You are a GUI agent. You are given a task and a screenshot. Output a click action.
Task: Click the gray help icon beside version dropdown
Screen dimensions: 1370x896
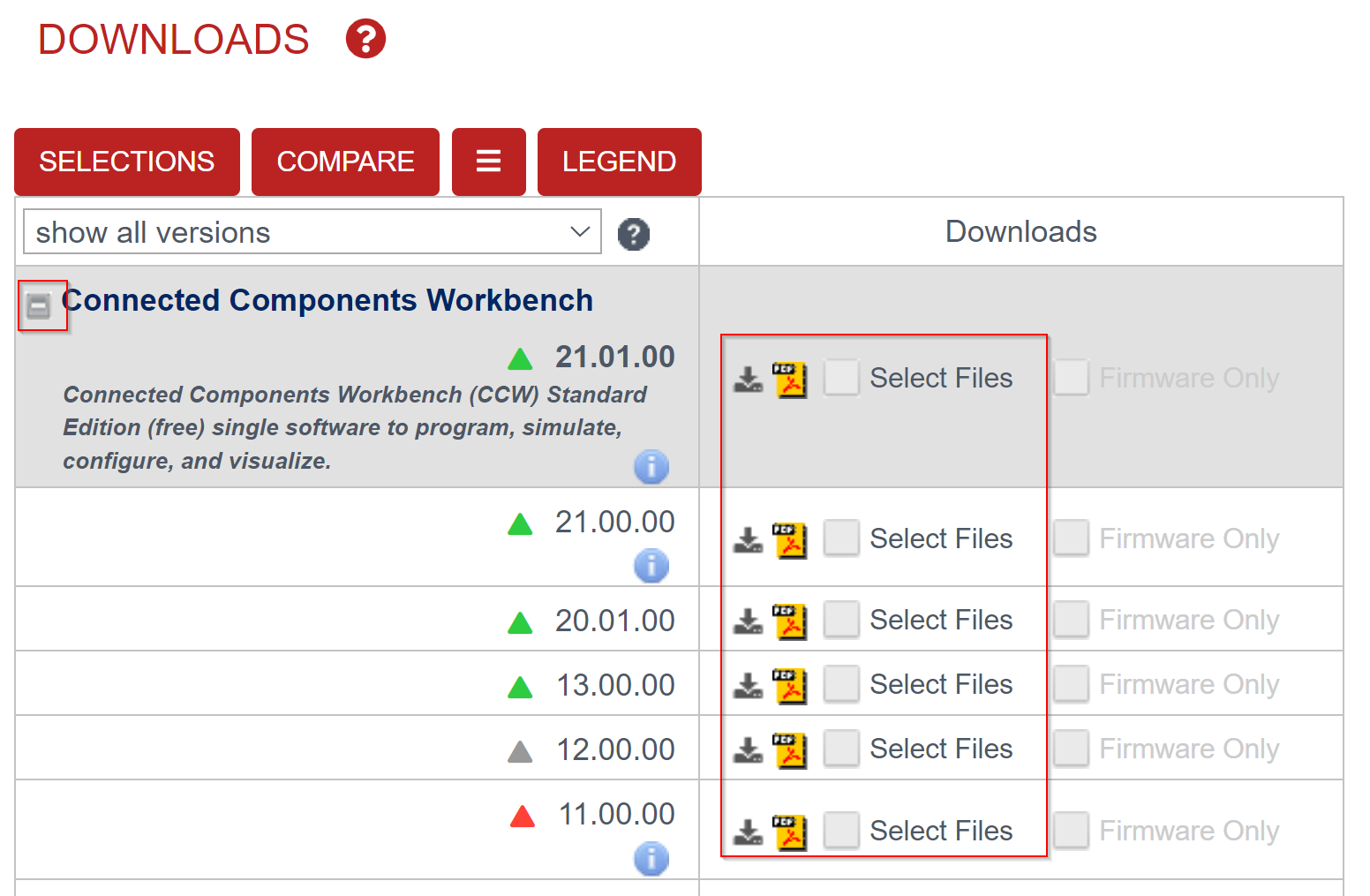(633, 234)
